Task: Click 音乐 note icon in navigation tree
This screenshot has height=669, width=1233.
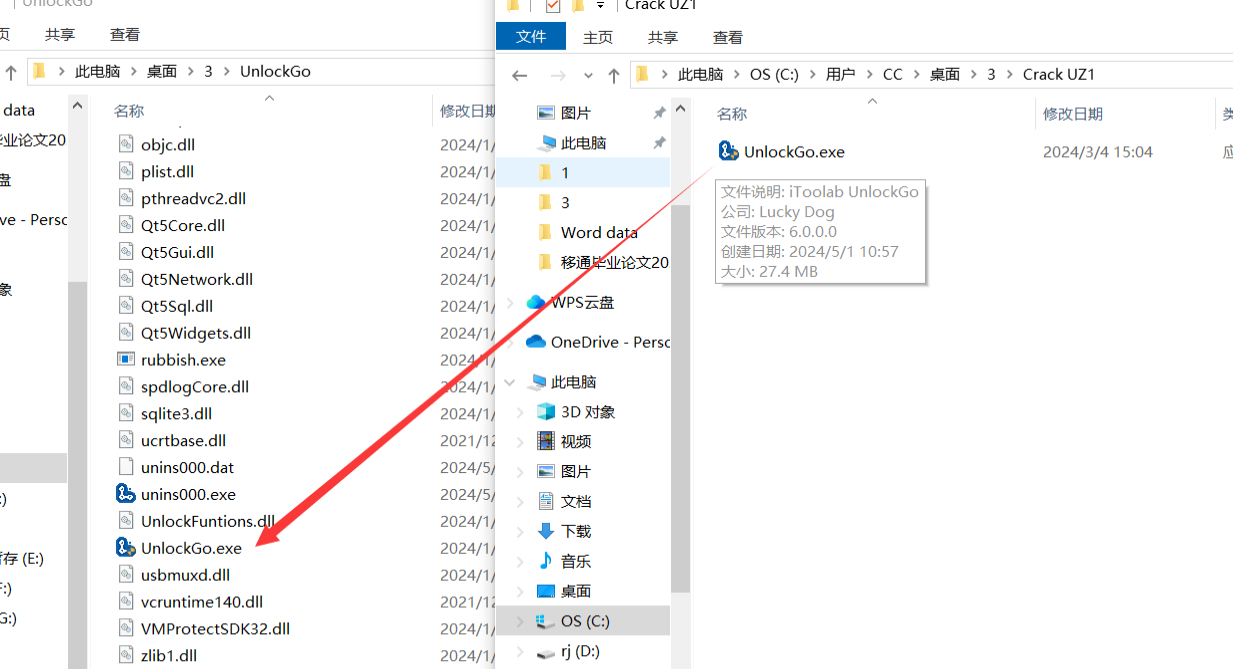Action: tap(546, 561)
